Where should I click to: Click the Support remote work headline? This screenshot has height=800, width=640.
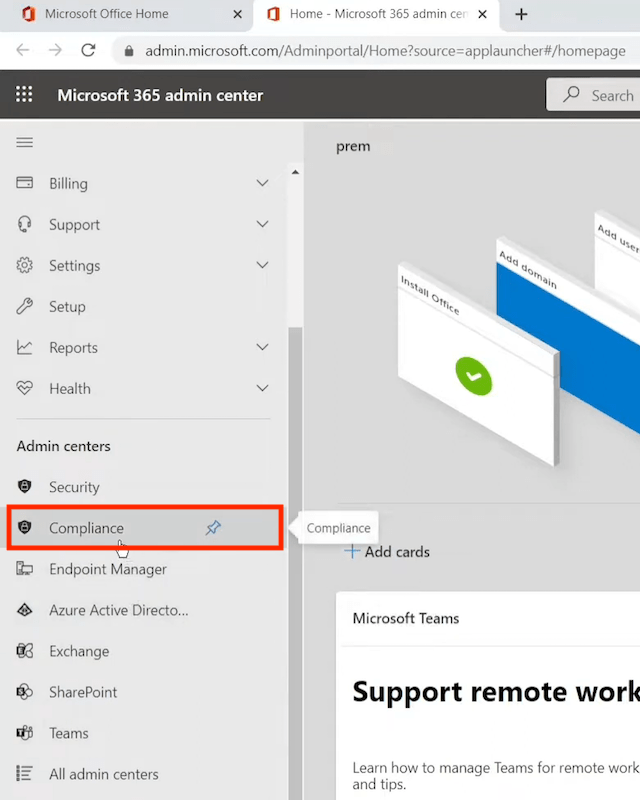point(496,692)
